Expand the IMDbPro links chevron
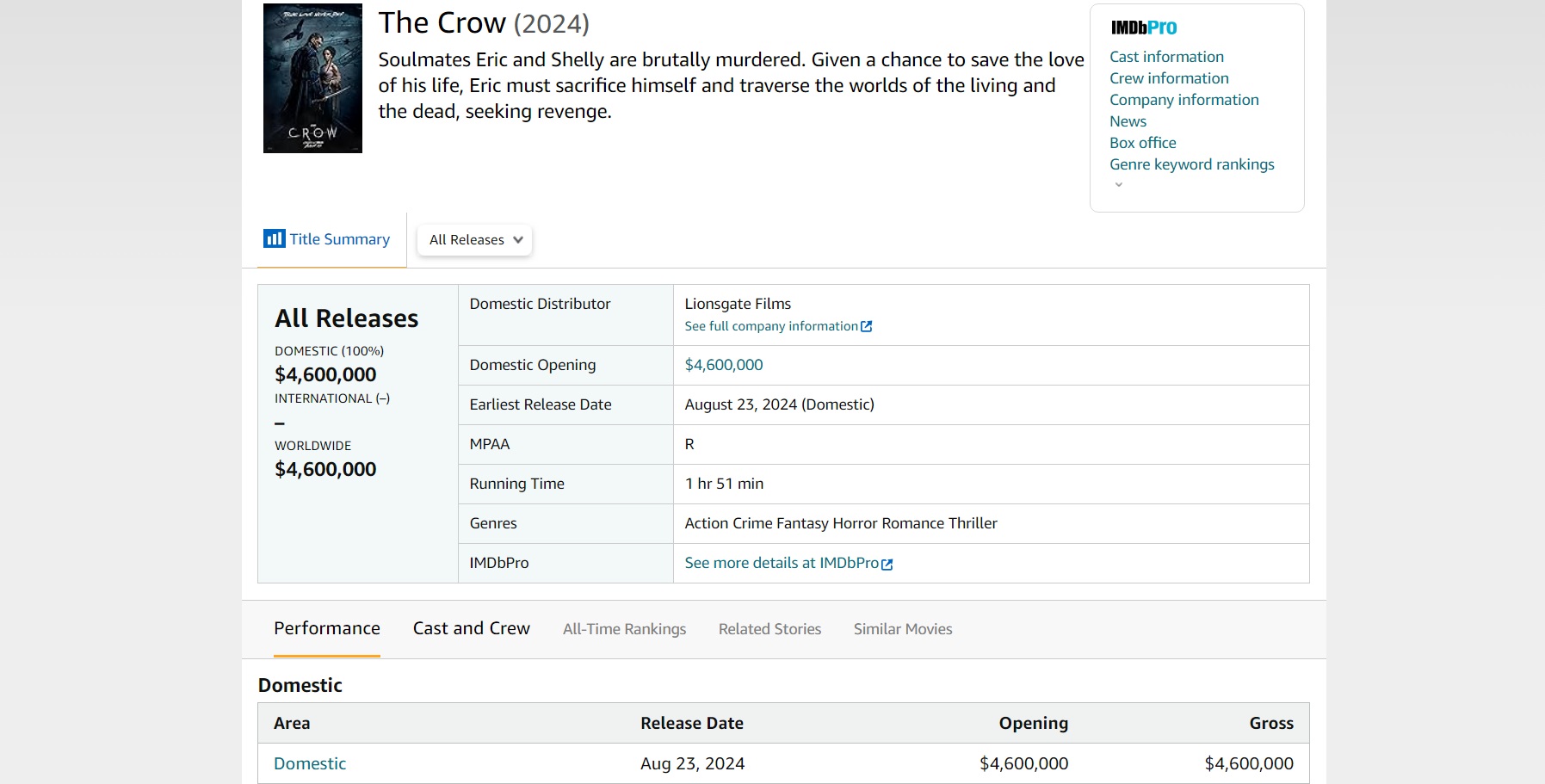This screenshot has width=1545, height=784. coord(1118,185)
